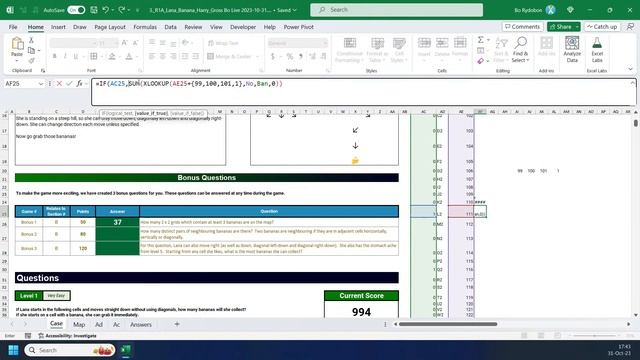Open Find & Select magnifier
640x360 pixels.
point(520,50)
